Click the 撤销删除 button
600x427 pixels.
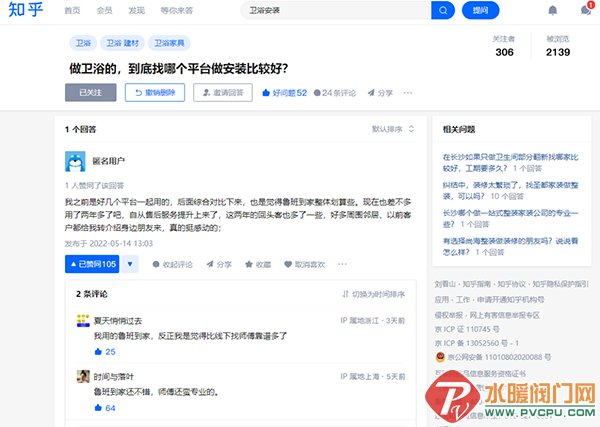coord(155,93)
